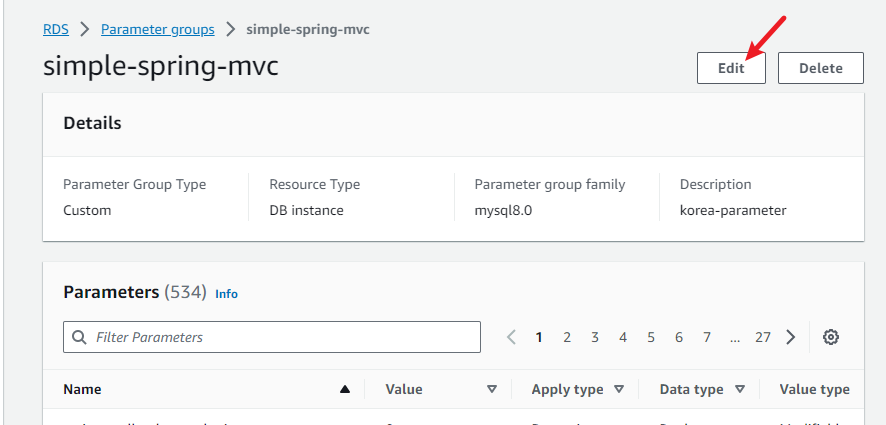Go to next page arrow
The width and height of the screenshot is (886, 425).
pos(791,337)
